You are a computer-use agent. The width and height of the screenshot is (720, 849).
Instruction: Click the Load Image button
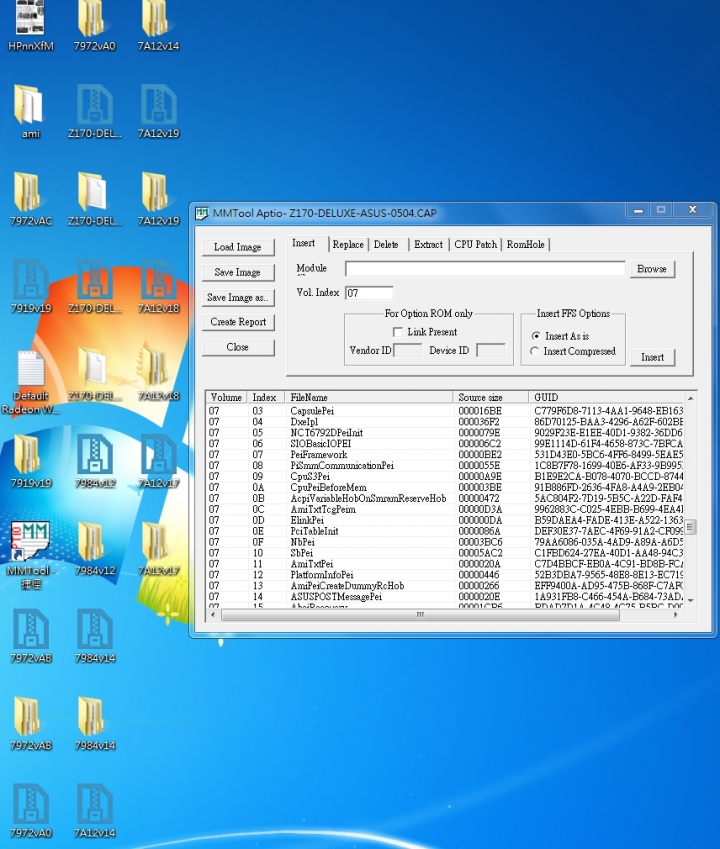click(238, 247)
